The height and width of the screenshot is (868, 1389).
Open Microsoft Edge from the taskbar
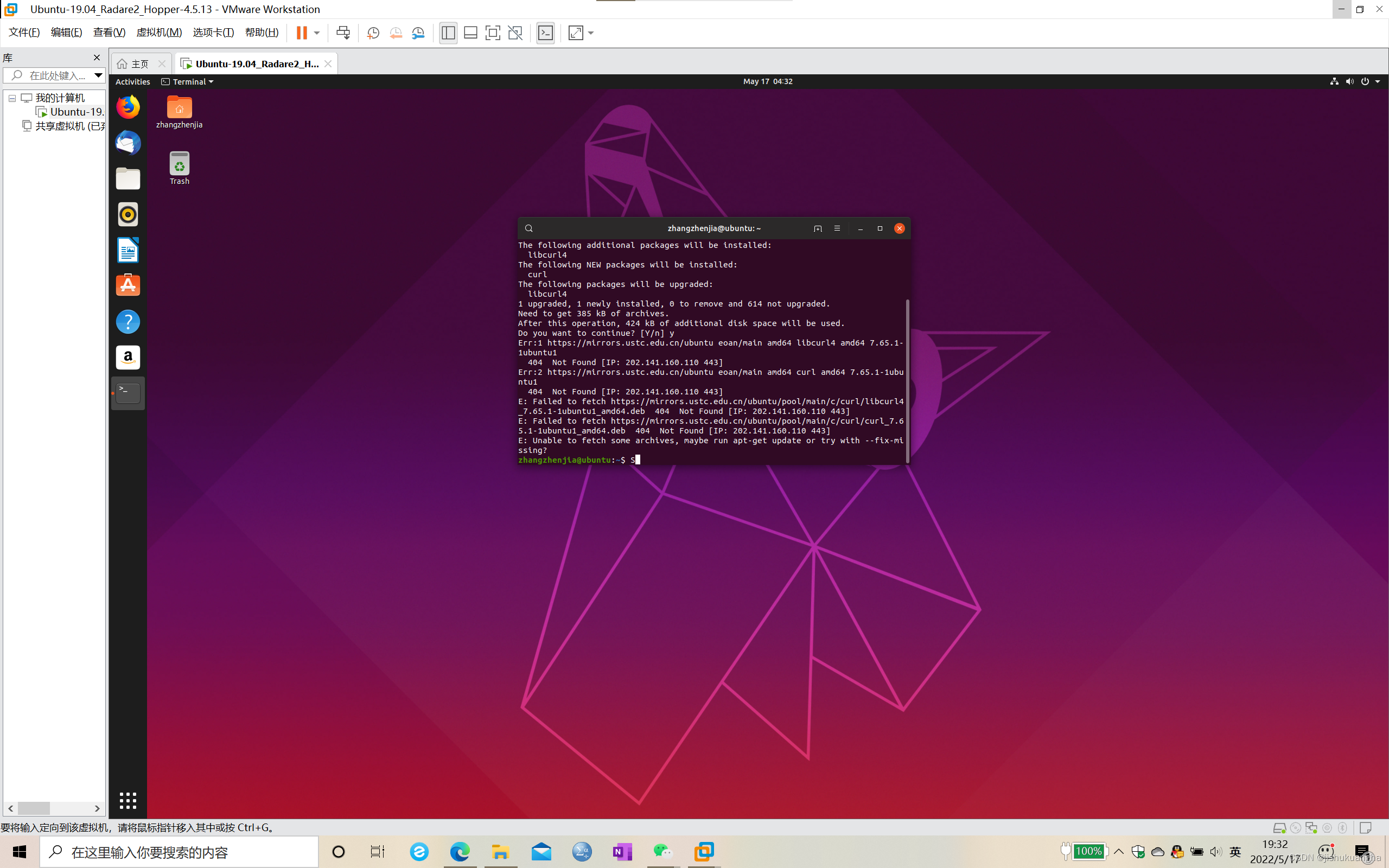pos(460,852)
